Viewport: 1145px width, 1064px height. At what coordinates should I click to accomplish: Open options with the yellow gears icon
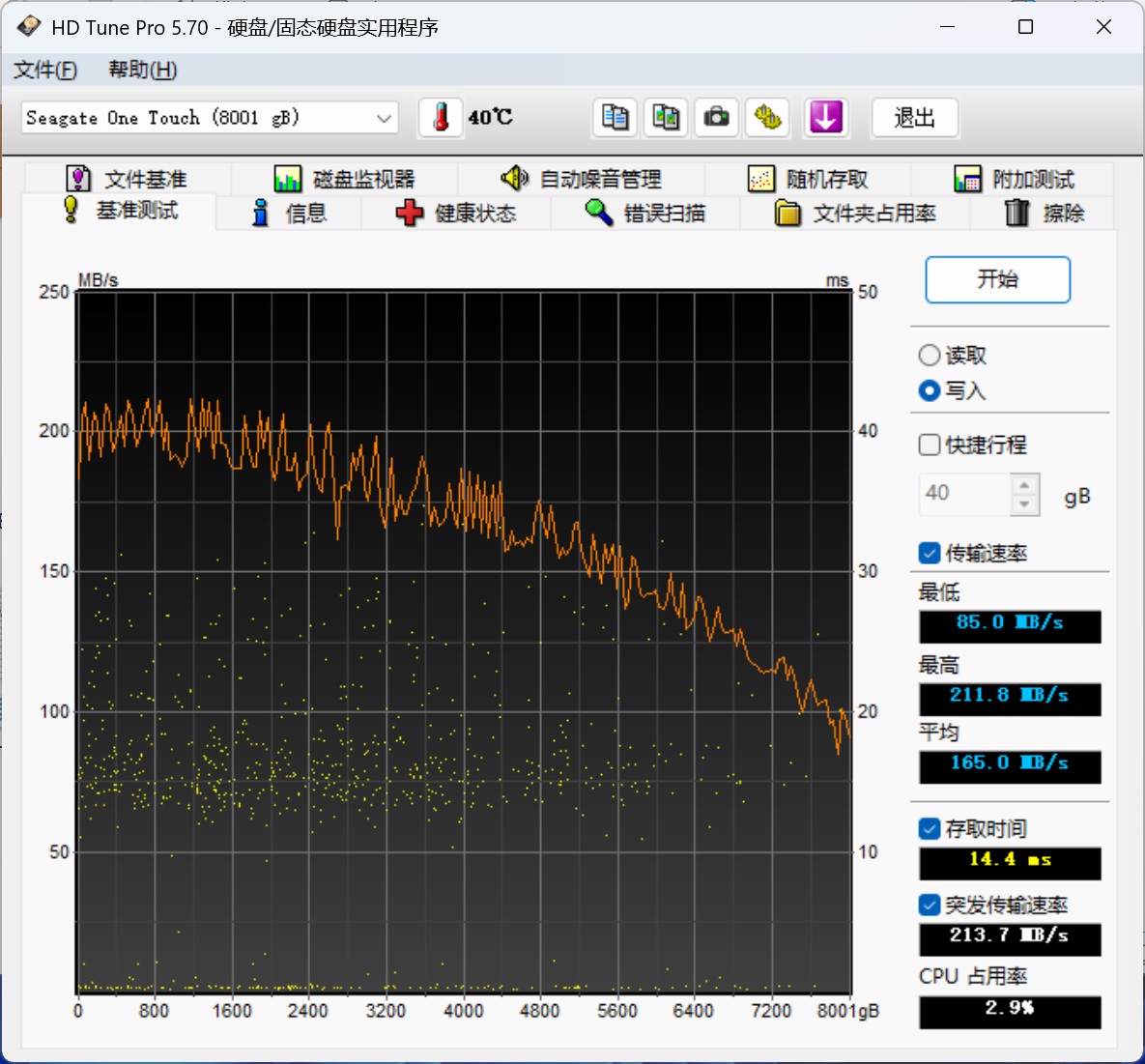(767, 118)
